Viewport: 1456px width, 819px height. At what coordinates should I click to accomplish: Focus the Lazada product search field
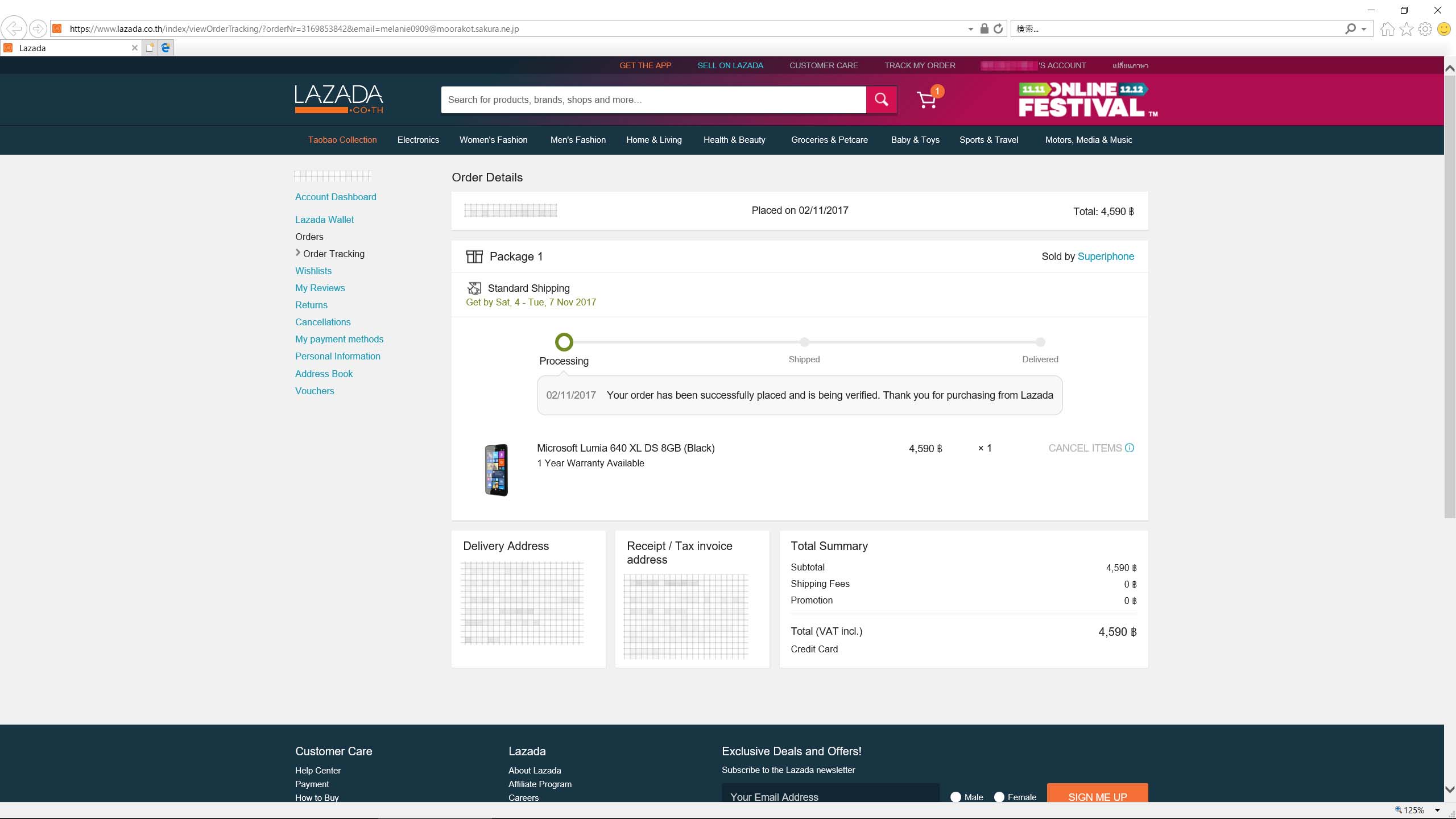653,100
